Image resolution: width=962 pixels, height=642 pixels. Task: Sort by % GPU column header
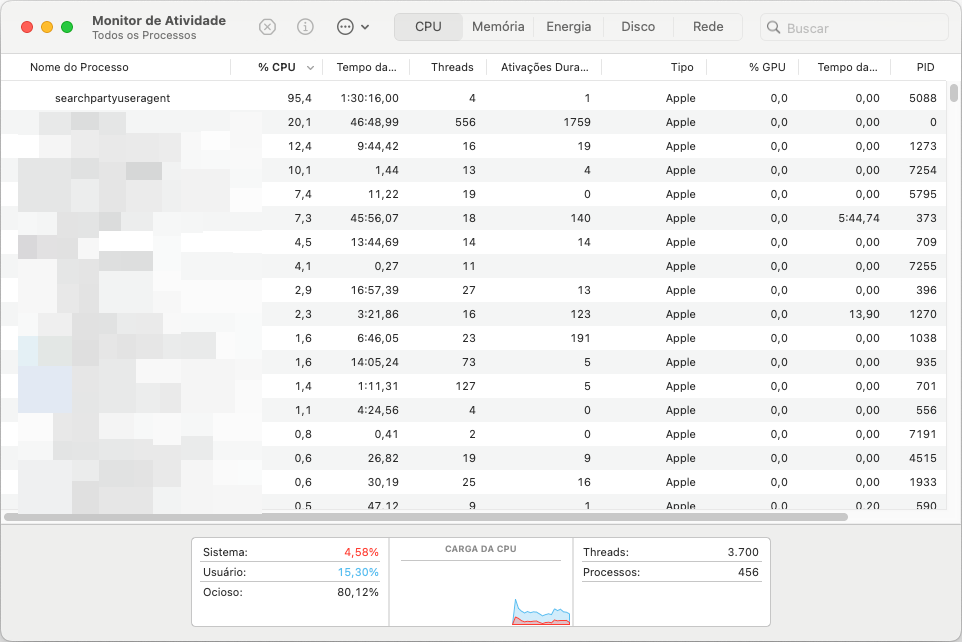pyautogui.click(x=767, y=67)
